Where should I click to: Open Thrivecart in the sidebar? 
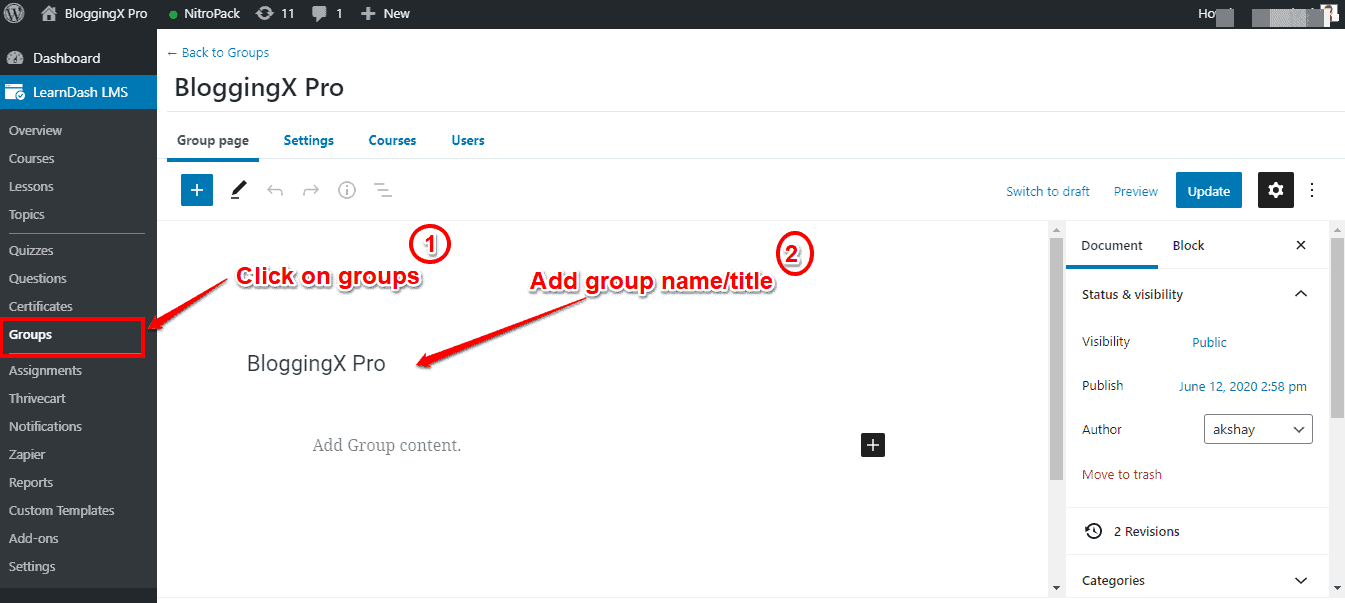pos(37,399)
